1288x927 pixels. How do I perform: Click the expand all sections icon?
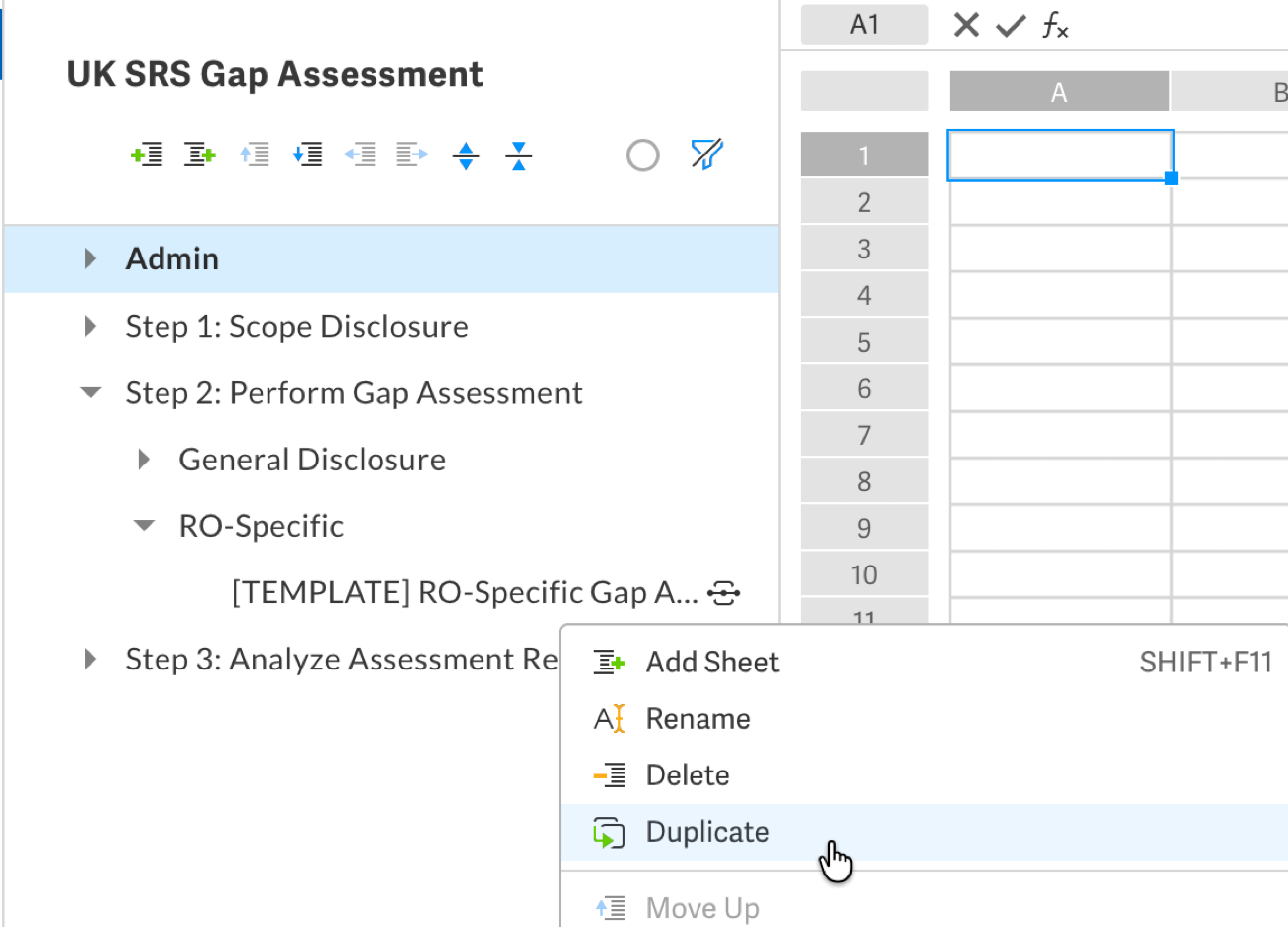click(x=466, y=155)
